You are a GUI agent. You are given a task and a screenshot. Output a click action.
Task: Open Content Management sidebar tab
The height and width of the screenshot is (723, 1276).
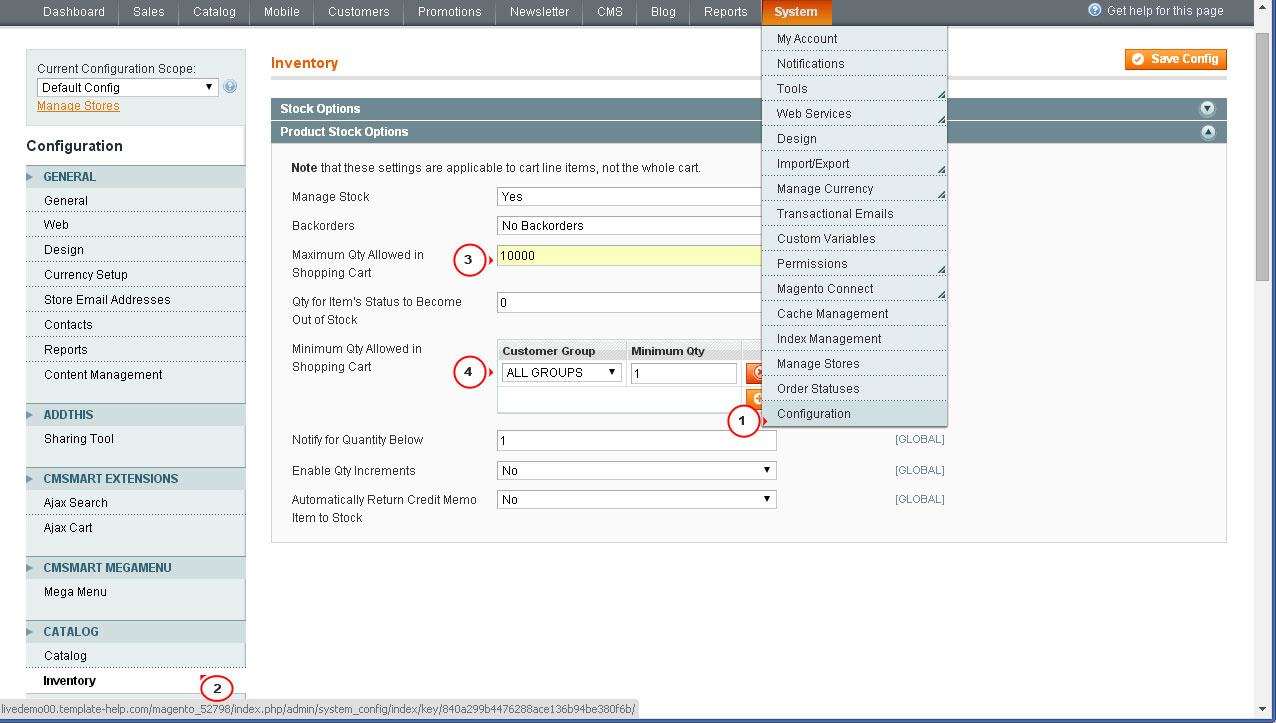coord(135,375)
